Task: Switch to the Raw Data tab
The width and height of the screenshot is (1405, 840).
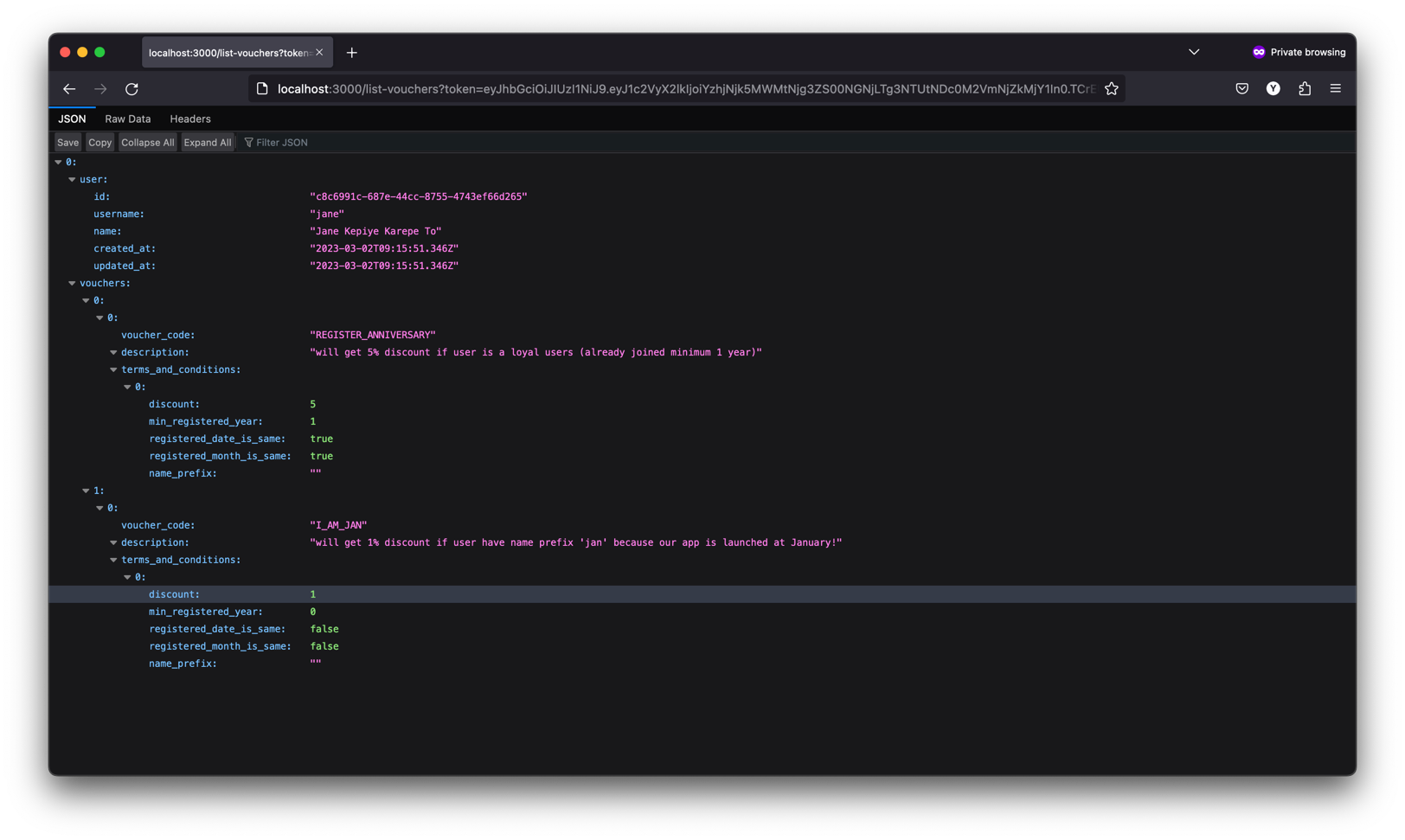Action: pyautogui.click(x=127, y=119)
